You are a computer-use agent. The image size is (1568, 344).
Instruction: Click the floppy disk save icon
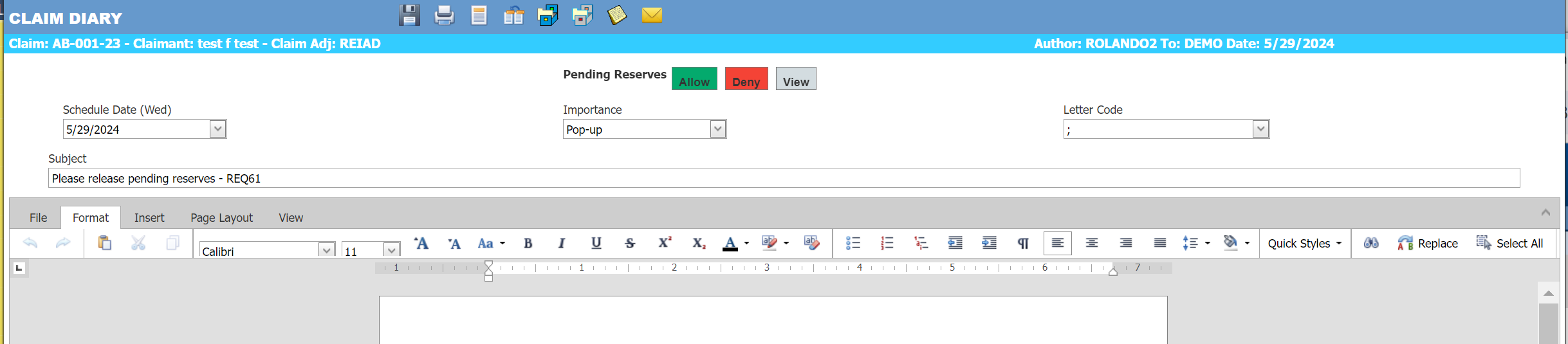point(409,15)
